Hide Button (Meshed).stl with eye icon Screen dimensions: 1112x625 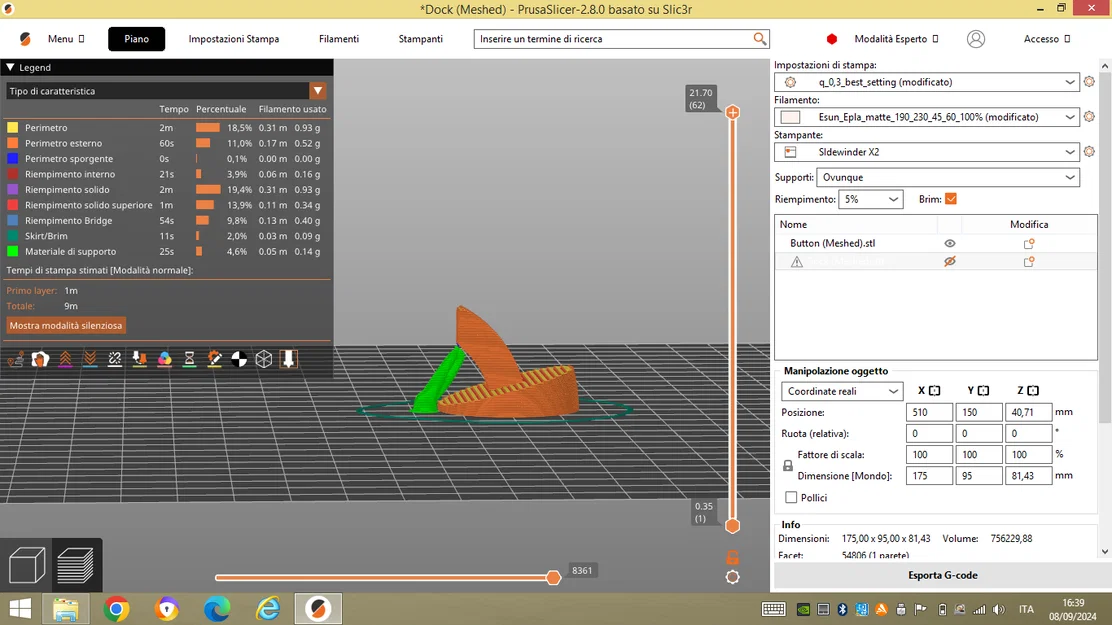coord(950,243)
